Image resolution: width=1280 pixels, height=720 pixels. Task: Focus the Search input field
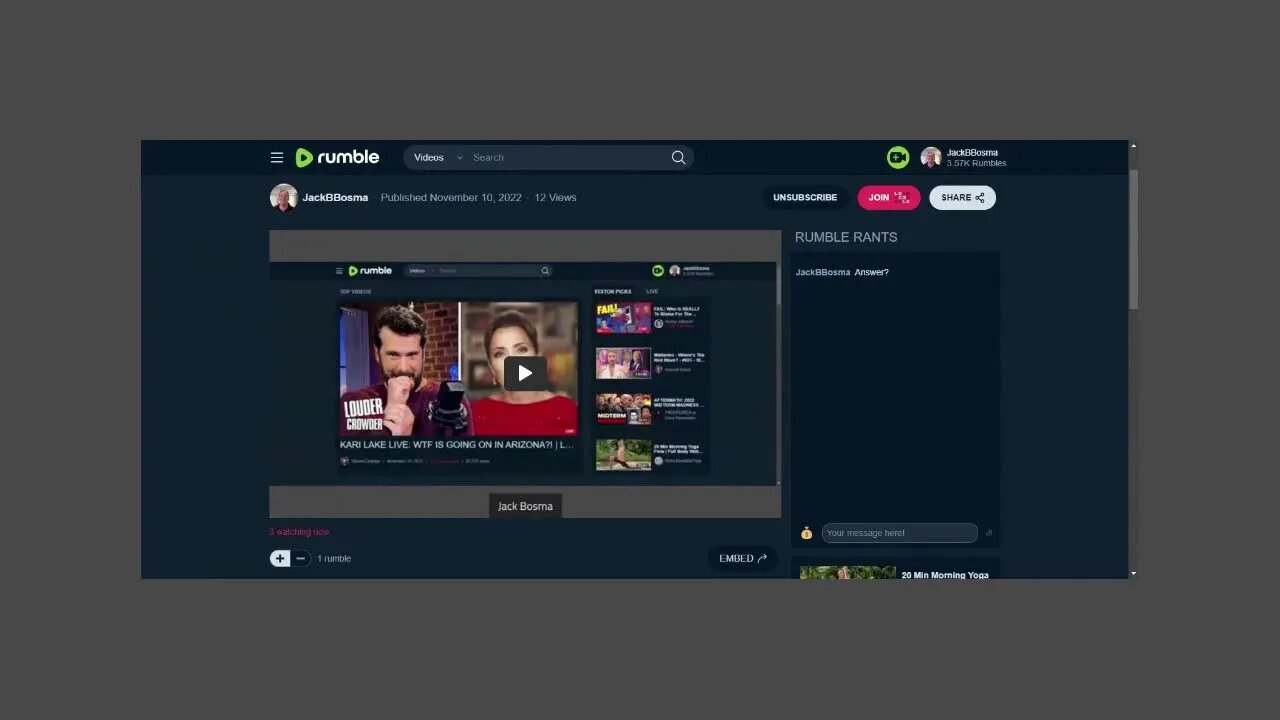568,157
